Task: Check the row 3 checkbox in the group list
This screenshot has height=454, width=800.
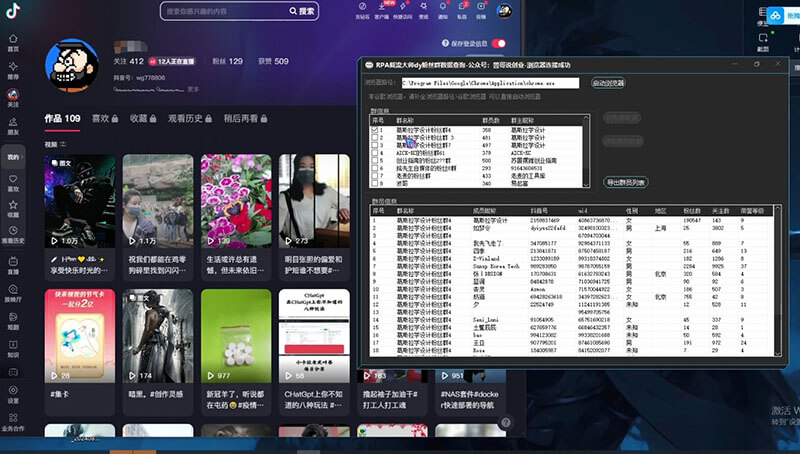Action: (x=375, y=145)
